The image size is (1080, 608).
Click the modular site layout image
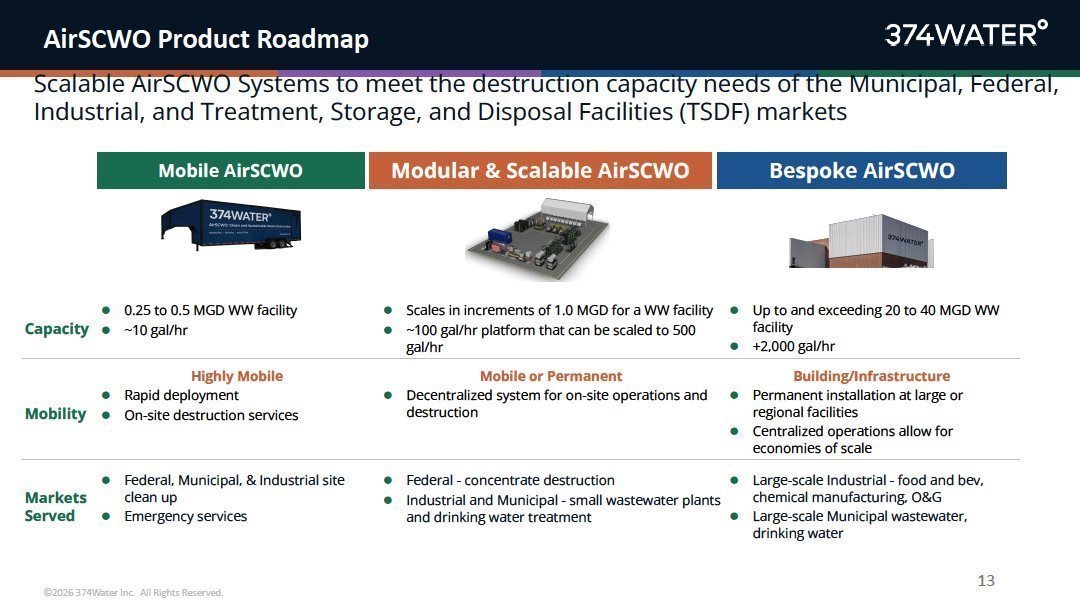(537, 239)
